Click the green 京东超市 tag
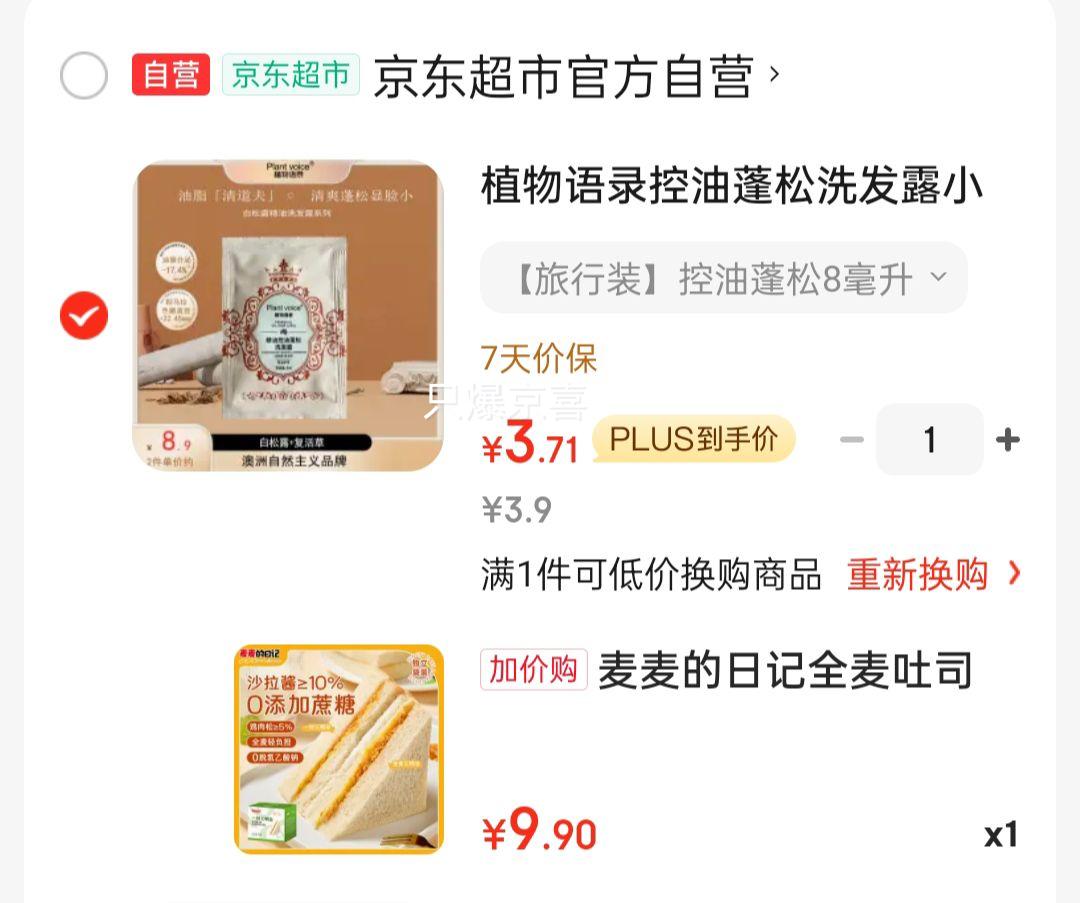Image resolution: width=1080 pixels, height=903 pixels. click(x=291, y=74)
